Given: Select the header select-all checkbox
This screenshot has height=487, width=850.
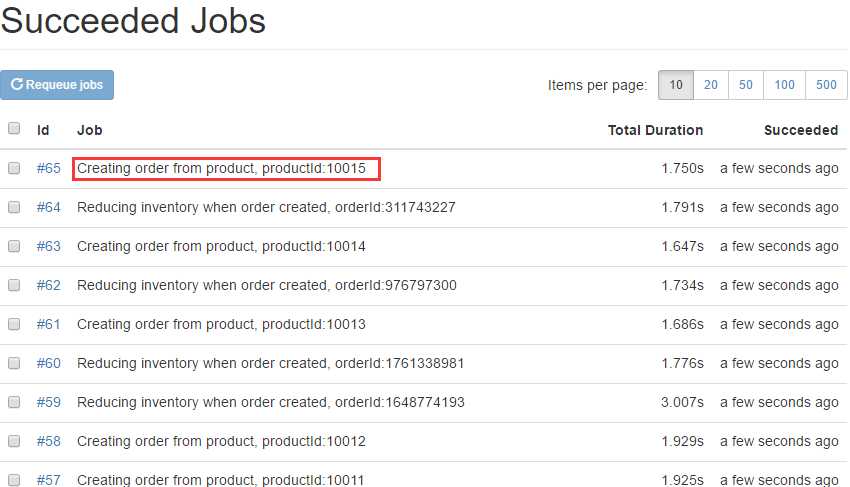Looking at the screenshot, I should click(14, 129).
